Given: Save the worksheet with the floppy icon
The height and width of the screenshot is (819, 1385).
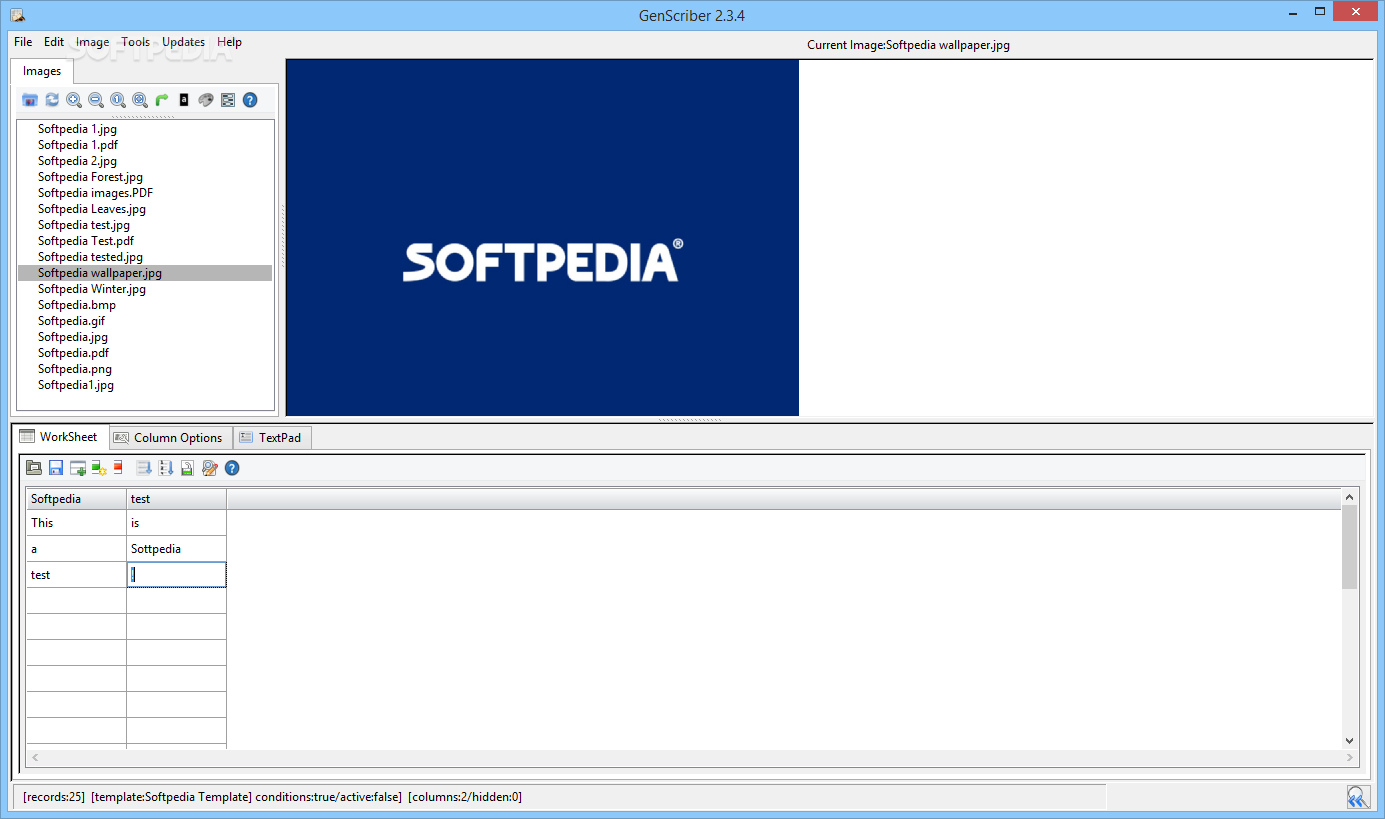Looking at the screenshot, I should (56, 467).
